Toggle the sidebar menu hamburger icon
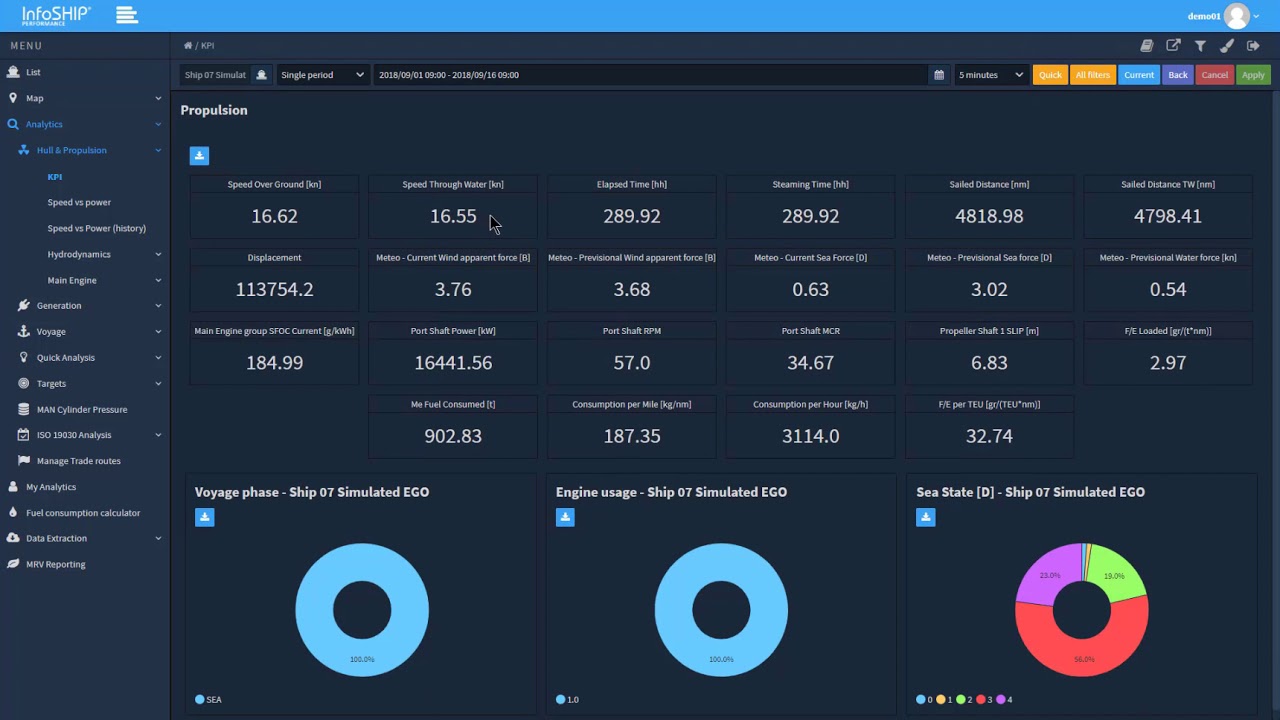 [127, 15]
